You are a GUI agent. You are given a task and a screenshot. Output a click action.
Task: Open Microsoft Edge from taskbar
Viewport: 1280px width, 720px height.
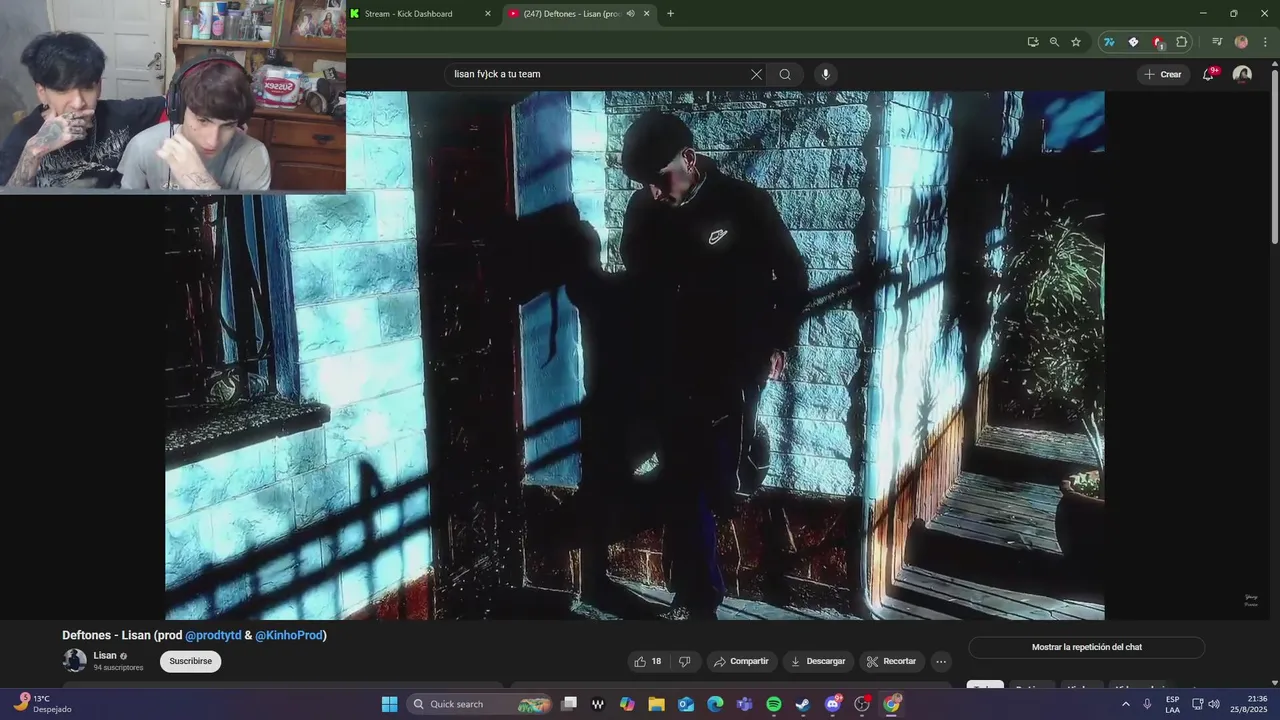click(x=715, y=704)
